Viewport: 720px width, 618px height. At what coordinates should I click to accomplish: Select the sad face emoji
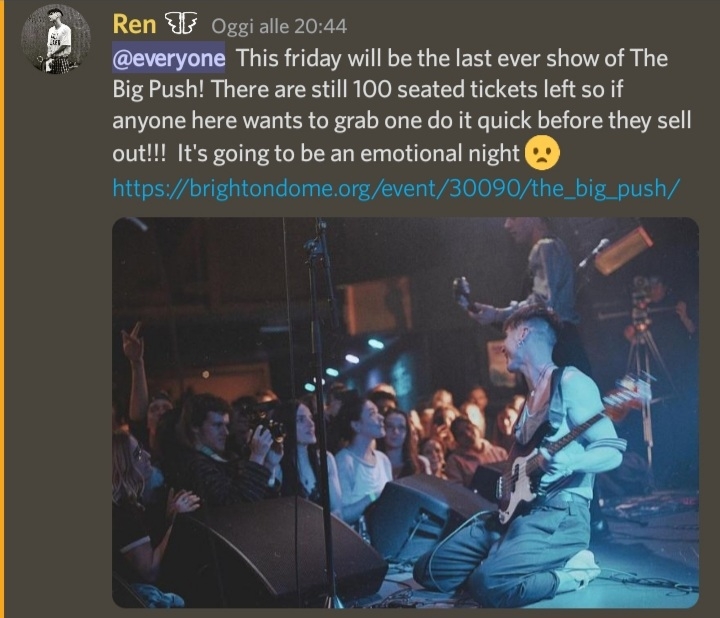(x=542, y=152)
